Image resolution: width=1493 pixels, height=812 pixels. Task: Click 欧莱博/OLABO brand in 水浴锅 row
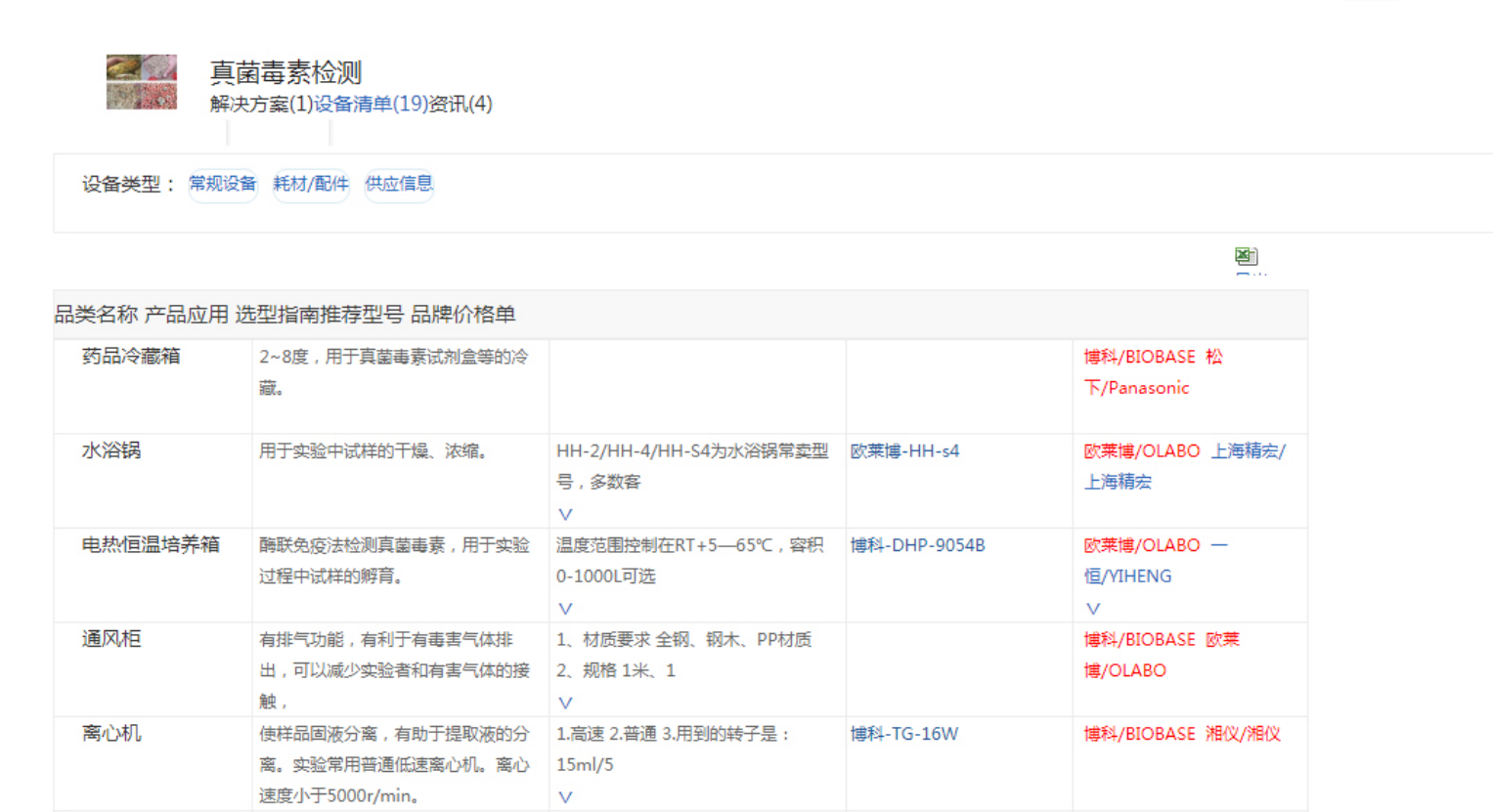(1141, 451)
